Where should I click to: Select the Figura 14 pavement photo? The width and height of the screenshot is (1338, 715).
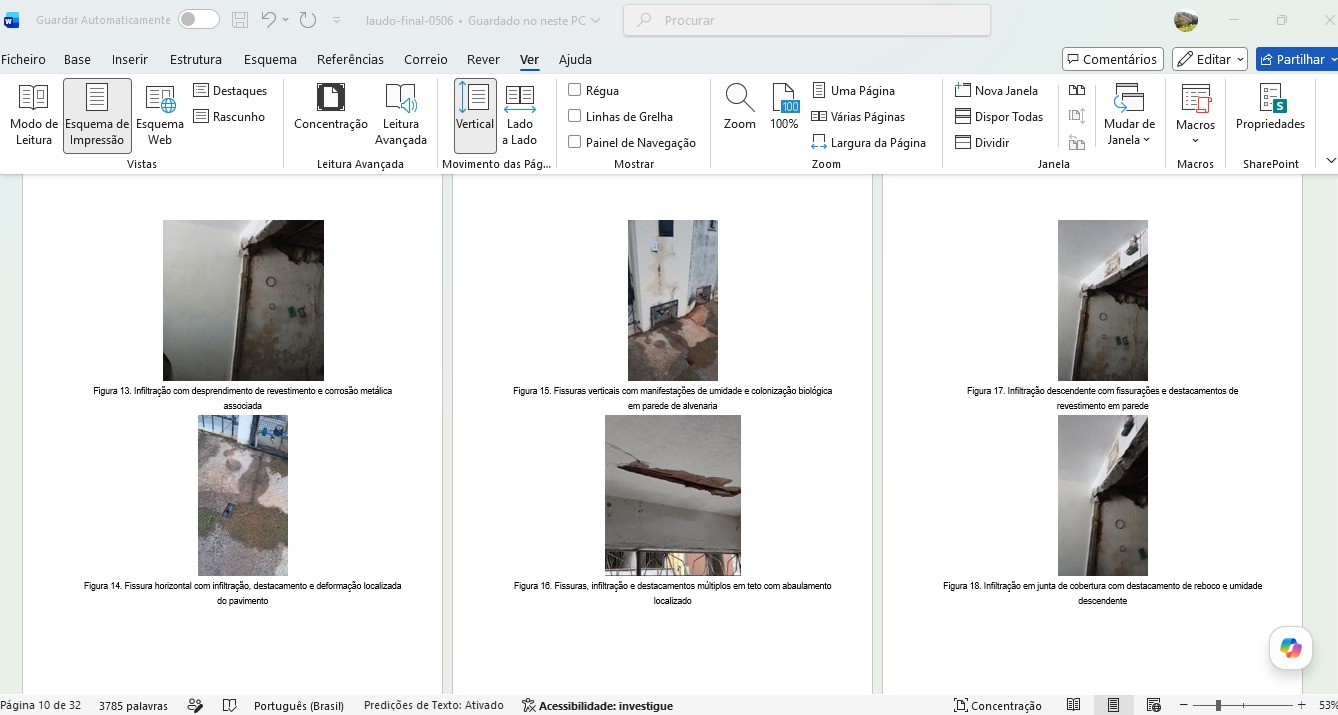coord(243,495)
